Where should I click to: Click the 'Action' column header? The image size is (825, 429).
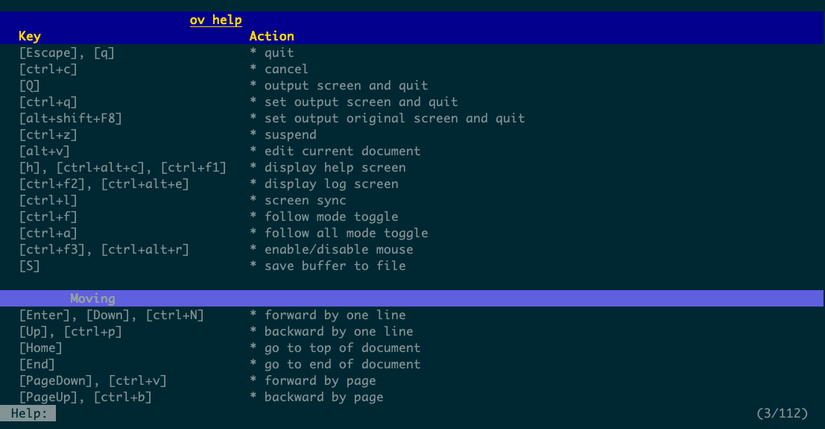coord(271,36)
